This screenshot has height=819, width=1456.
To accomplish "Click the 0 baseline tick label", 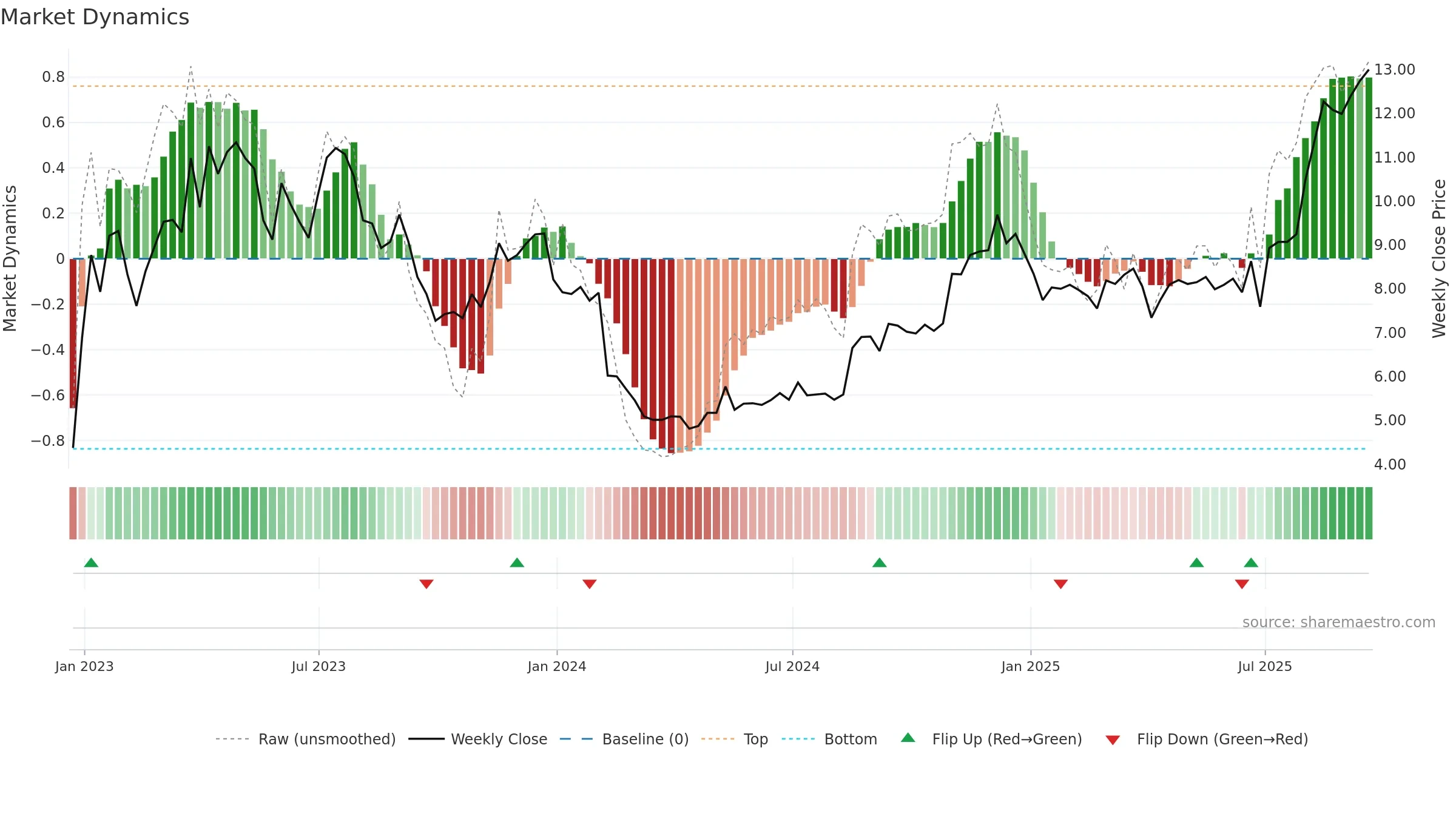I will pyautogui.click(x=60, y=258).
